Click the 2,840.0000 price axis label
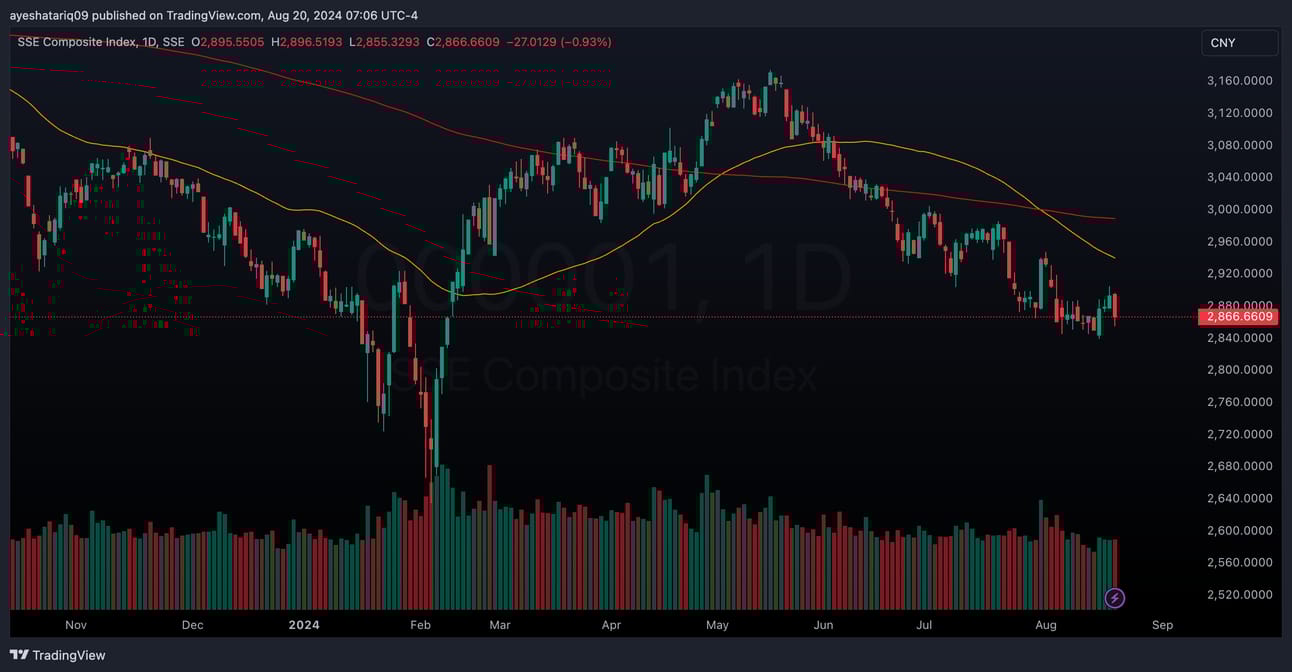The image size is (1292, 672). (x=1239, y=338)
